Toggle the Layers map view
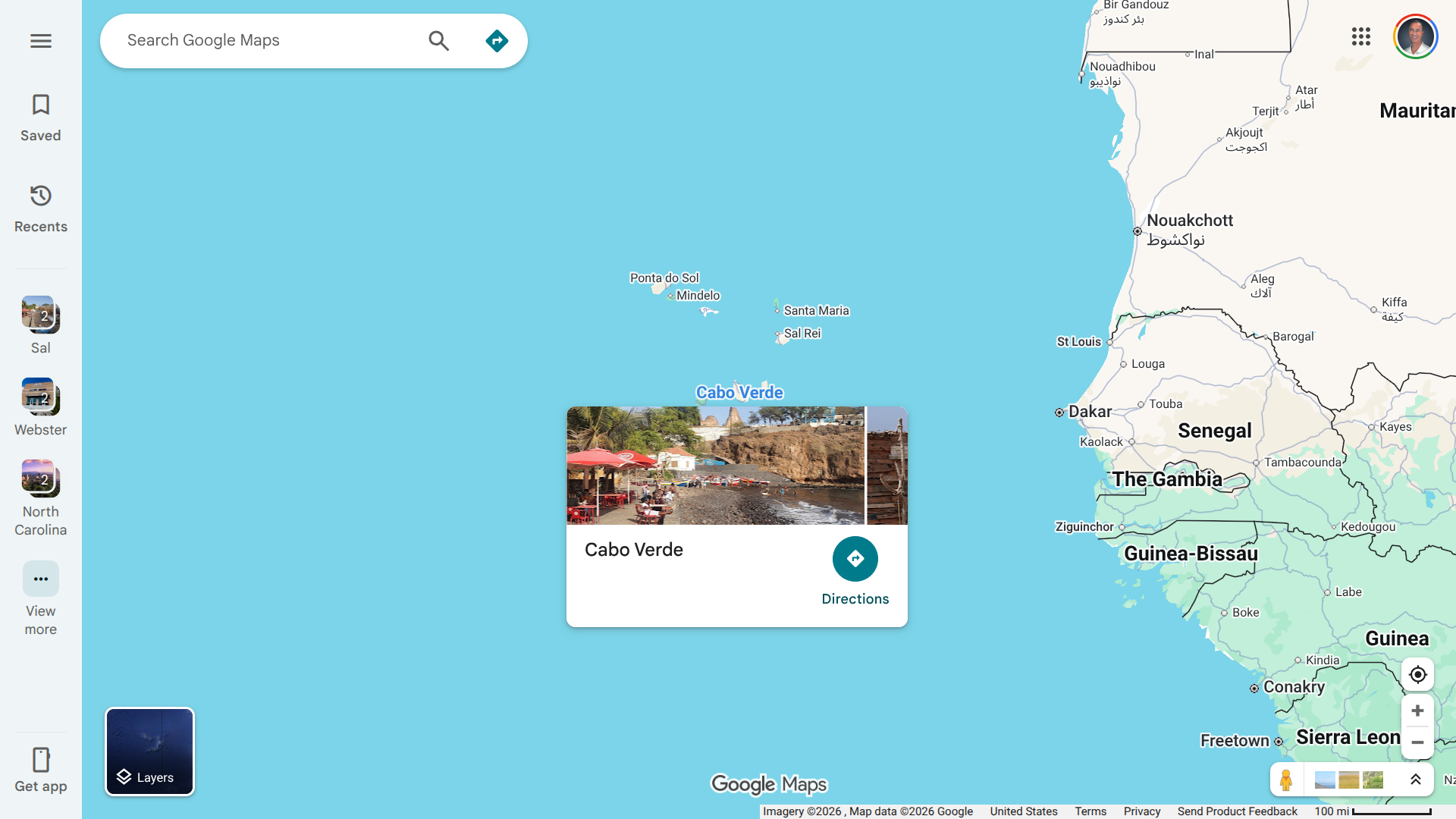The width and height of the screenshot is (1456, 819). [149, 752]
